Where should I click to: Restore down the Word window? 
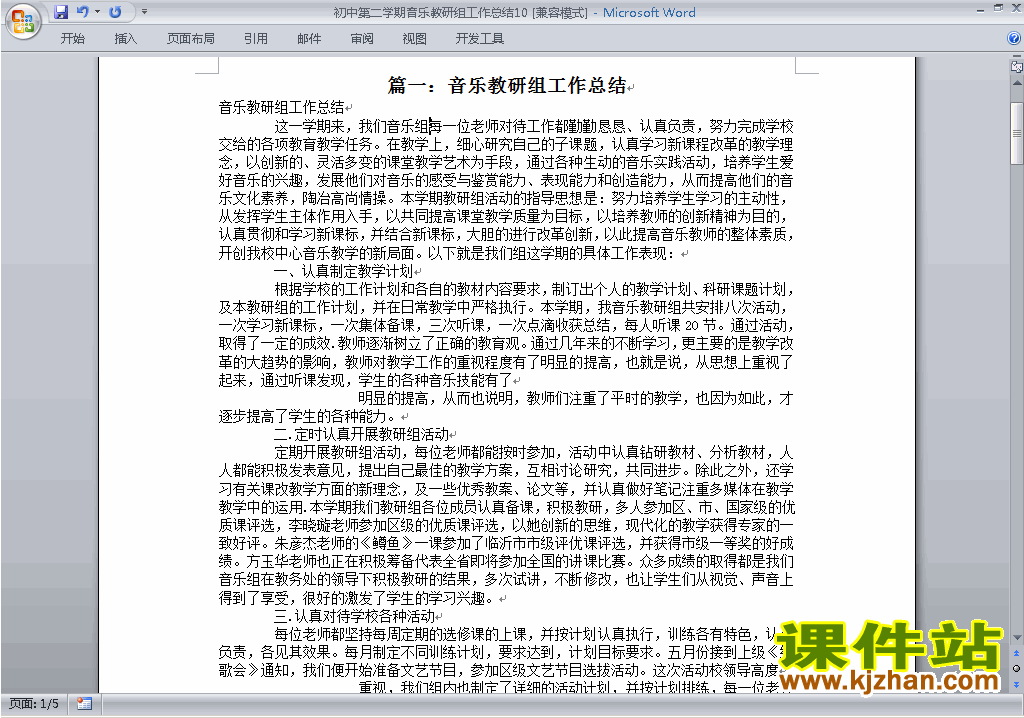(x=999, y=8)
